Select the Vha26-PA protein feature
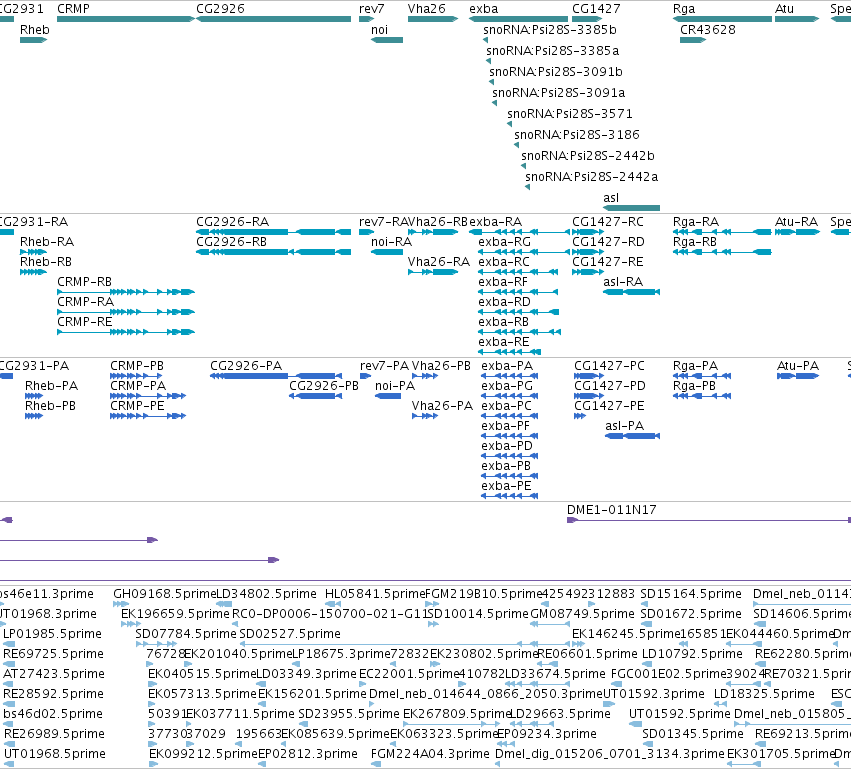851x769 pixels. [x=425, y=416]
